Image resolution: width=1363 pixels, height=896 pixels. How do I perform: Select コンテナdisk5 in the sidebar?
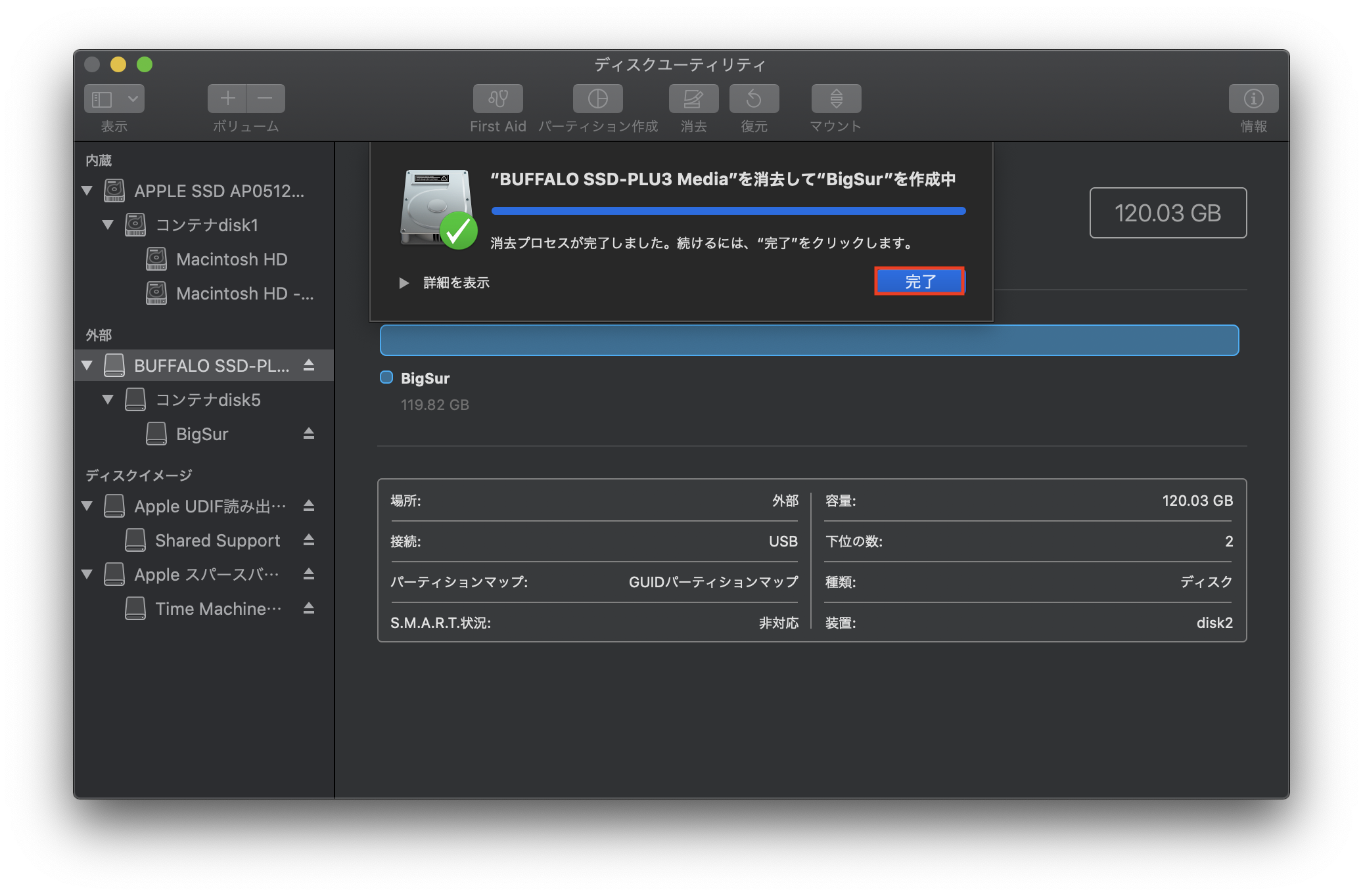click(x=208, y=400)
